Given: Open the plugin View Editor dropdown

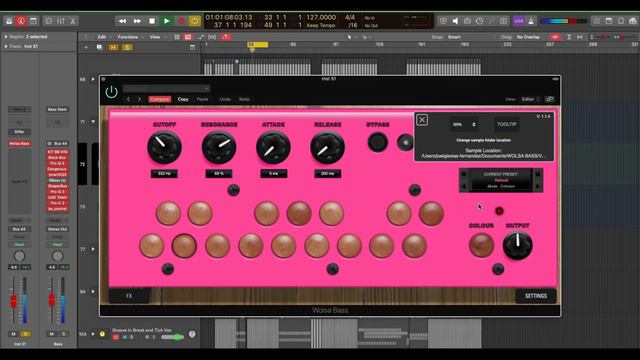Looking at the screenshot, I should tap(530, 99).
